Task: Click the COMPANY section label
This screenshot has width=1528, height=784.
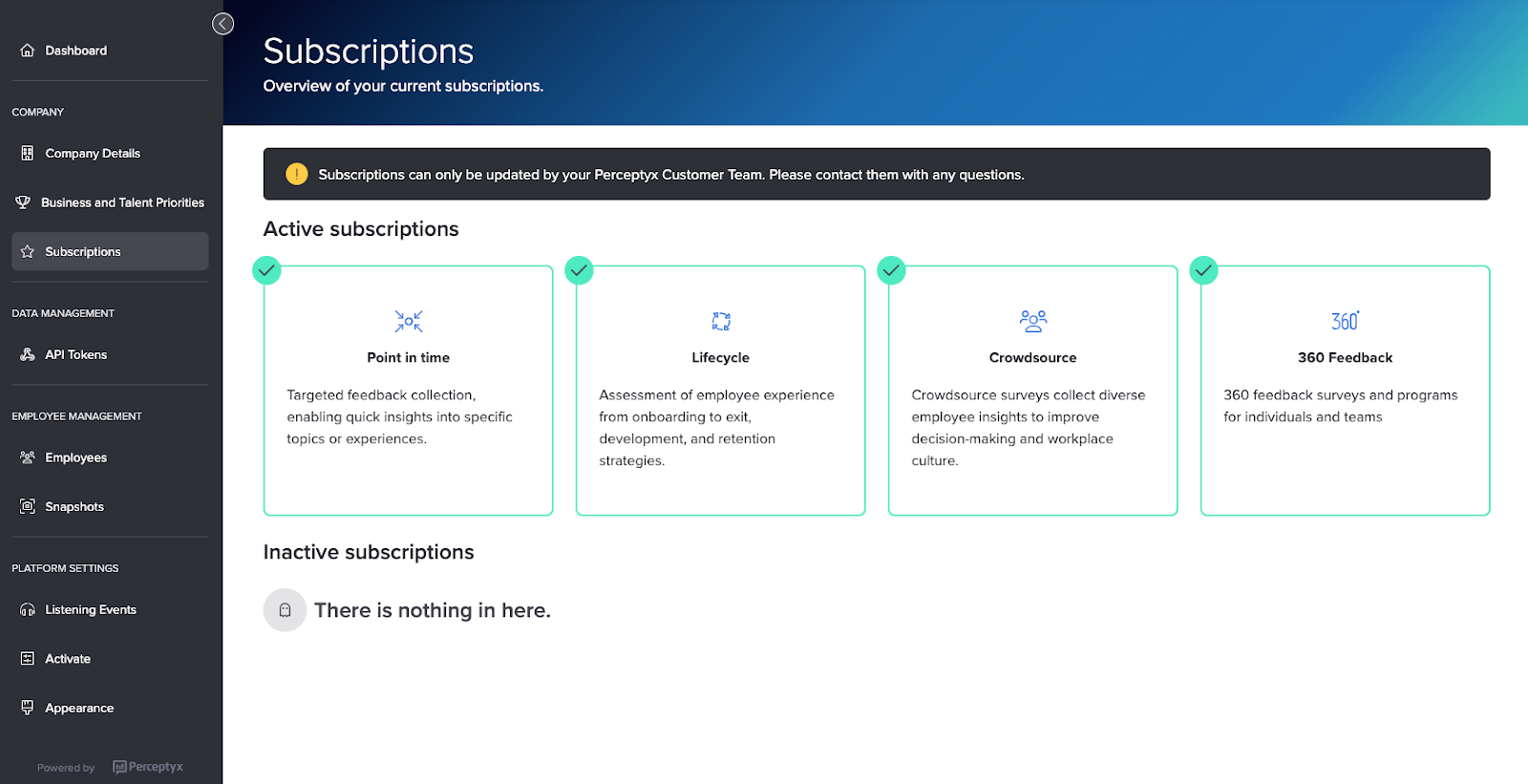Action: (38, 112)
